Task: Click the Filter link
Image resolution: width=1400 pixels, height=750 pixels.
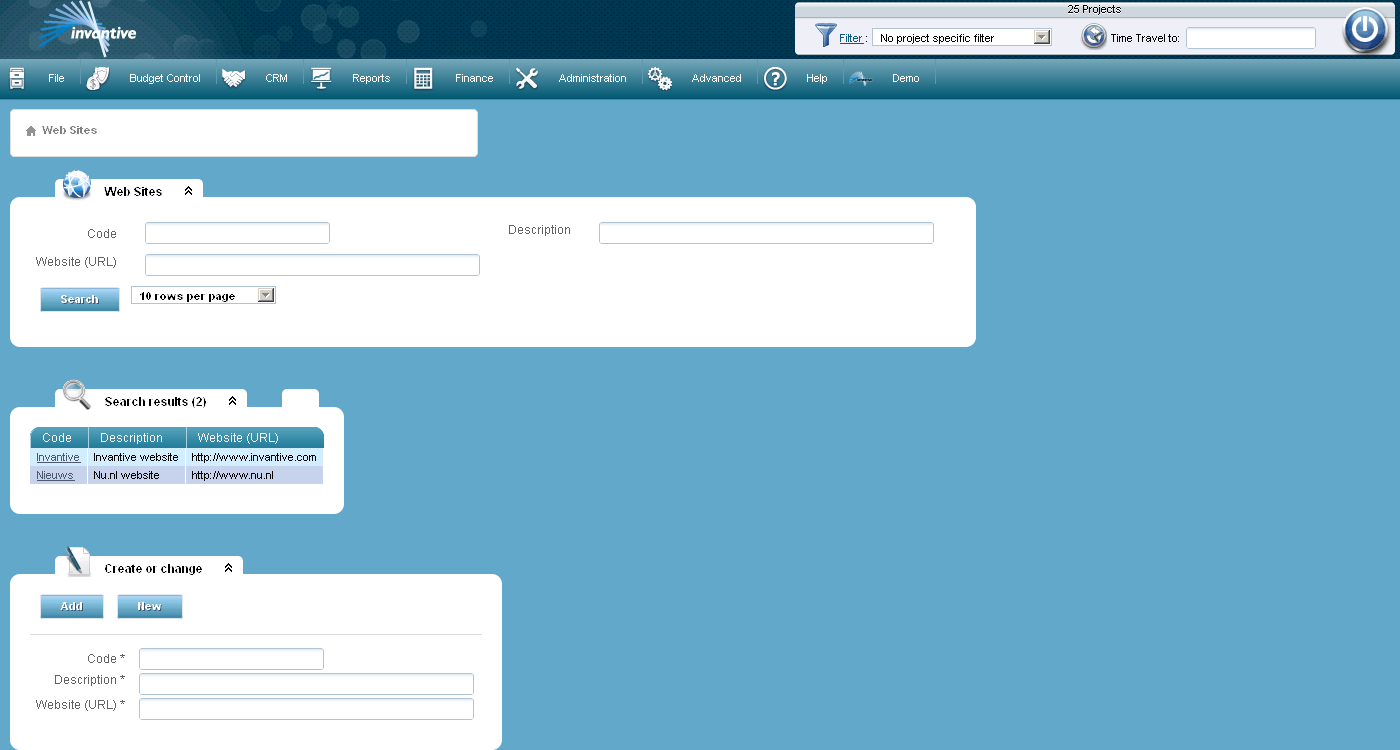Action: [x=851, y=38]
